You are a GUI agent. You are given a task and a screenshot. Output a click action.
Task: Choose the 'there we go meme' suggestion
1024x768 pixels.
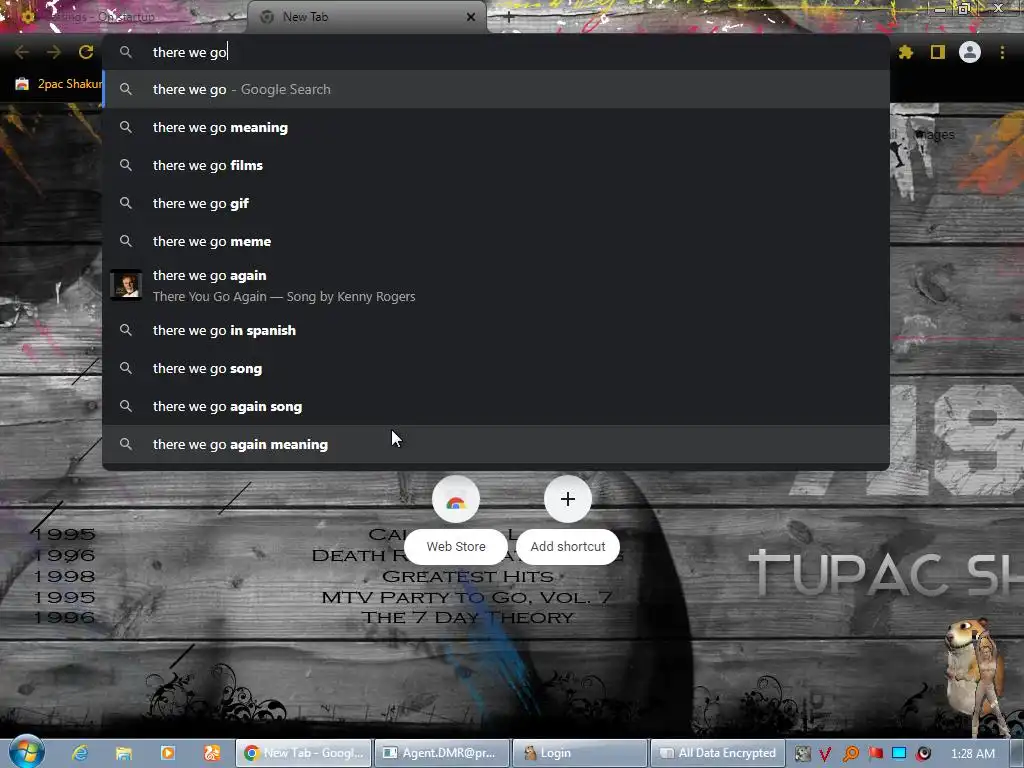496,241
